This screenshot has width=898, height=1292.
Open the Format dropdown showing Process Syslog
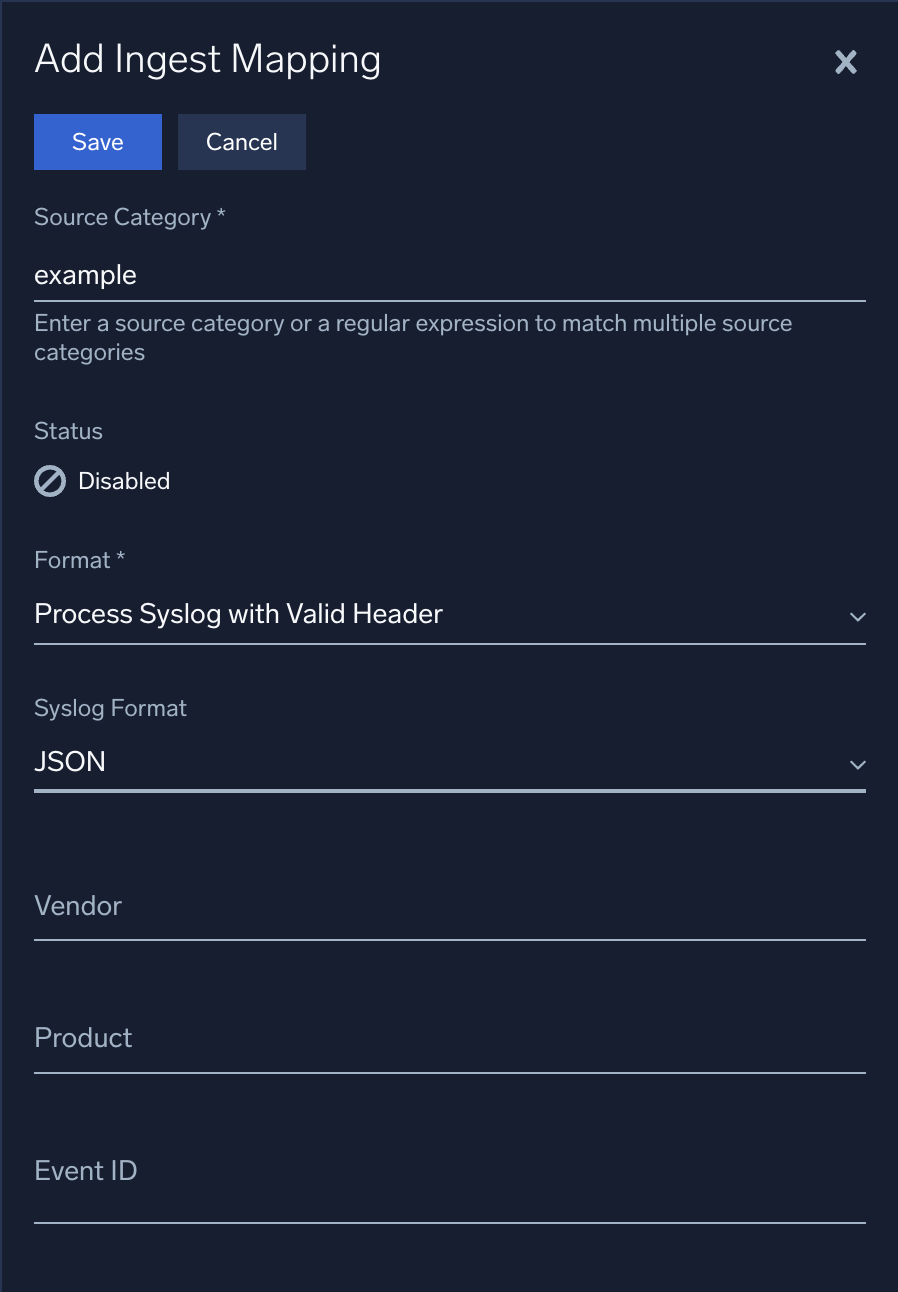(x=450, y=614)
